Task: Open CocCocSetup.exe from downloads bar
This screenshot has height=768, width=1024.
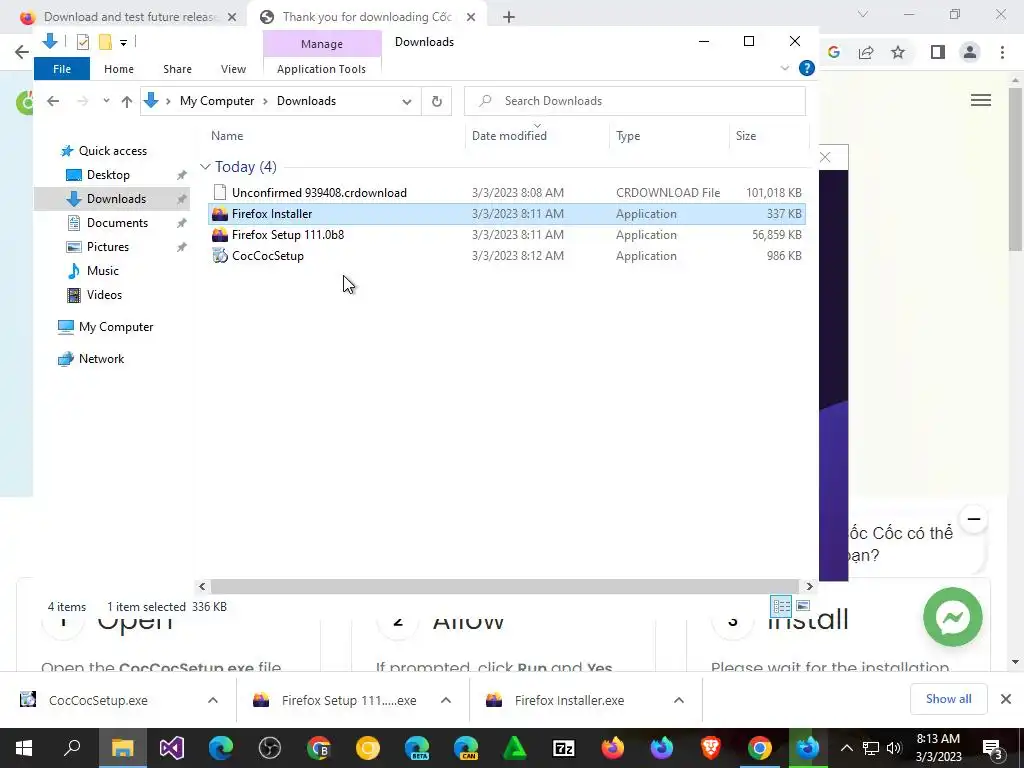Action: pos(99,700)
